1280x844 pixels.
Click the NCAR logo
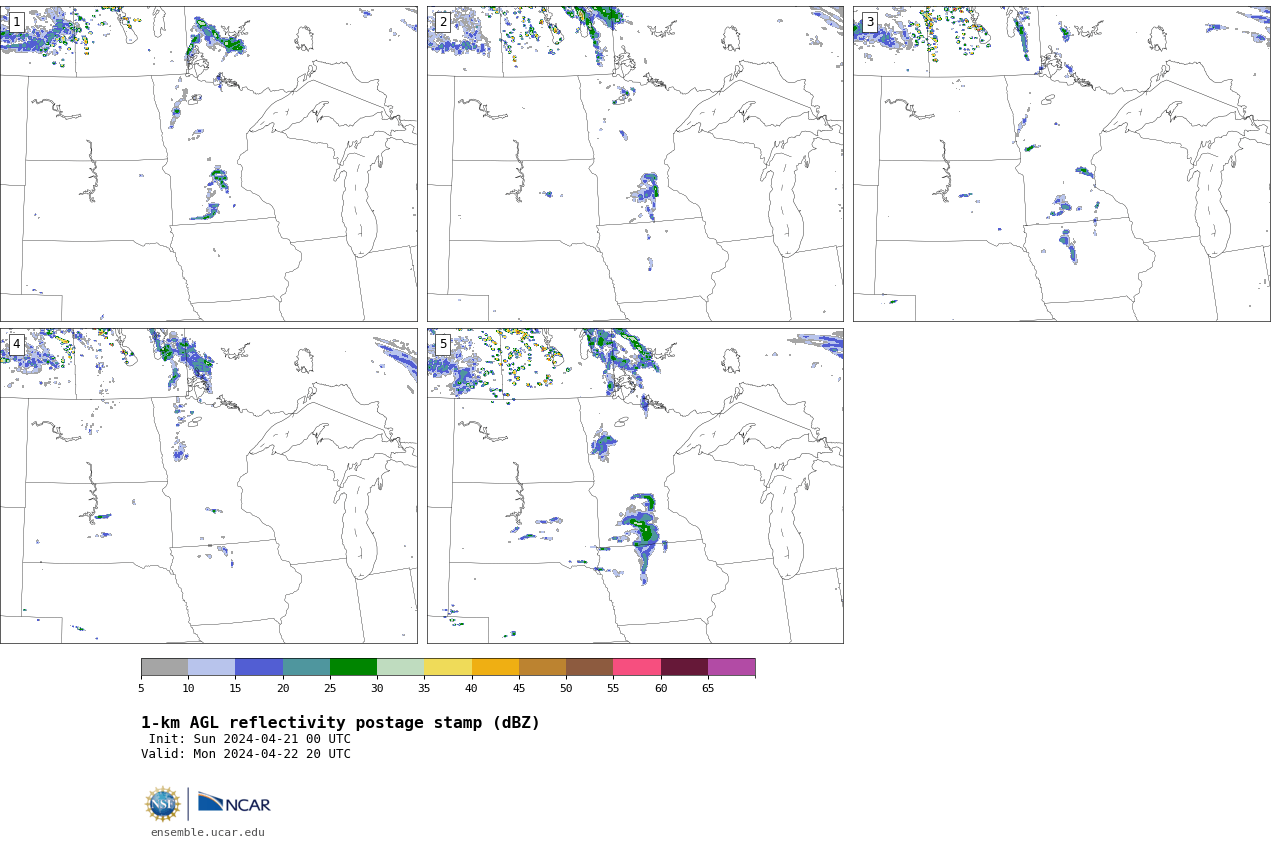tap(234, 803)
